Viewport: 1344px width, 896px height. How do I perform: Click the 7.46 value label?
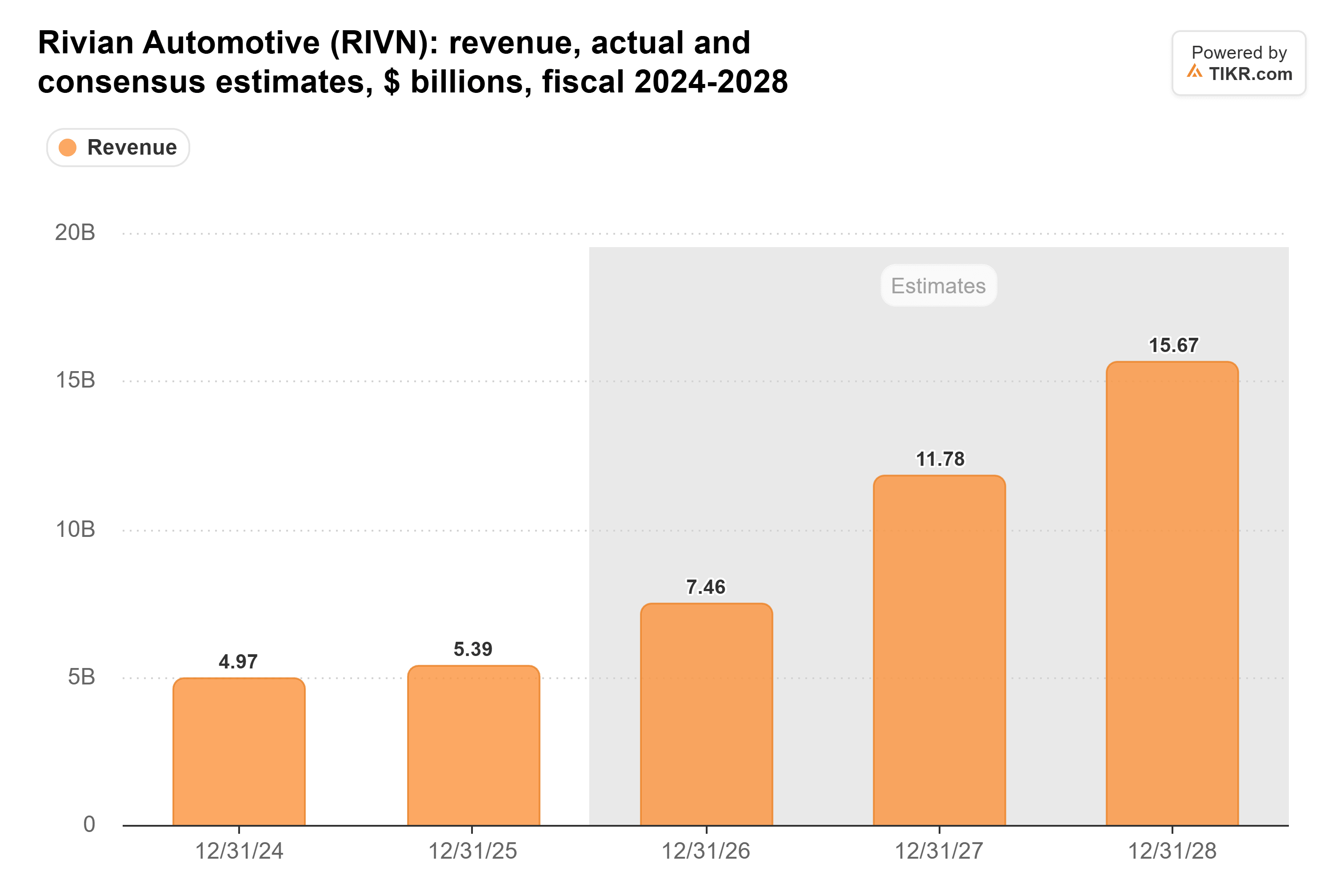706,587
